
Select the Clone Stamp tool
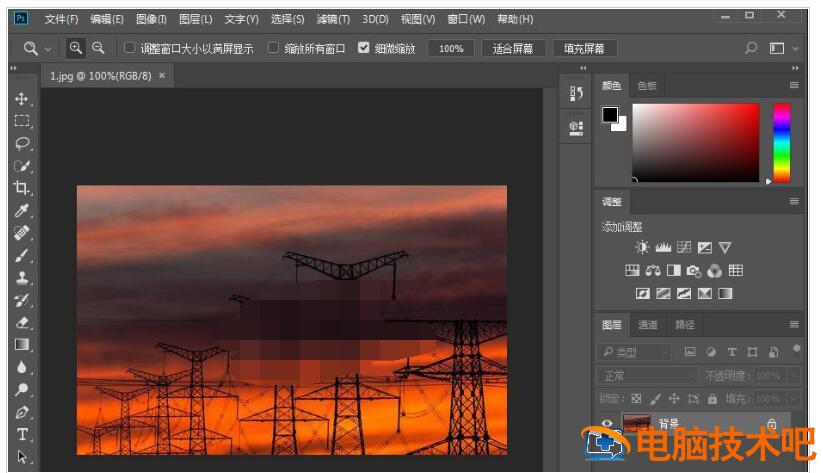pyautogui.click(x=21, y=278)
